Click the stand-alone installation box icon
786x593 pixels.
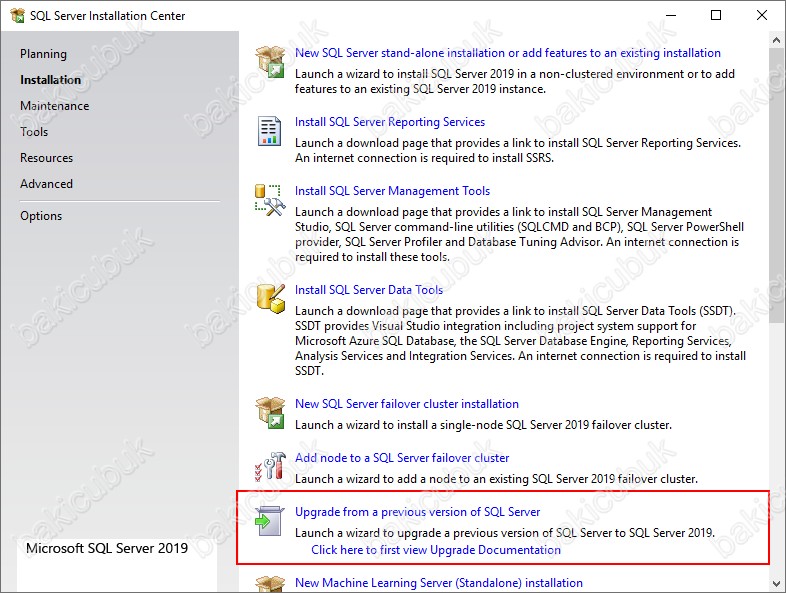point(270,61)
